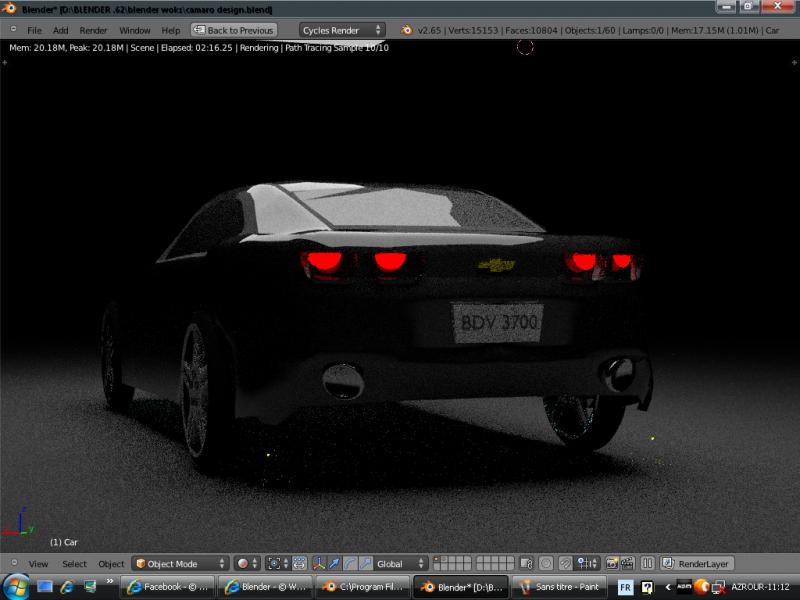
Task: Click the OpenGL render animation clapper icon
Action: tap(627, 563)
